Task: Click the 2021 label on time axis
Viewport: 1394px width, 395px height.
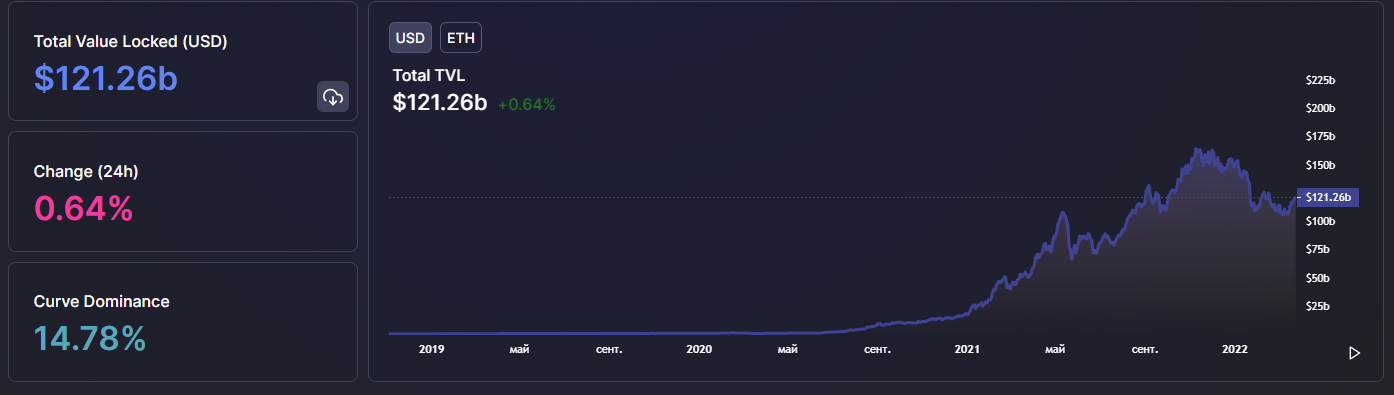Action: click(967, 349)
